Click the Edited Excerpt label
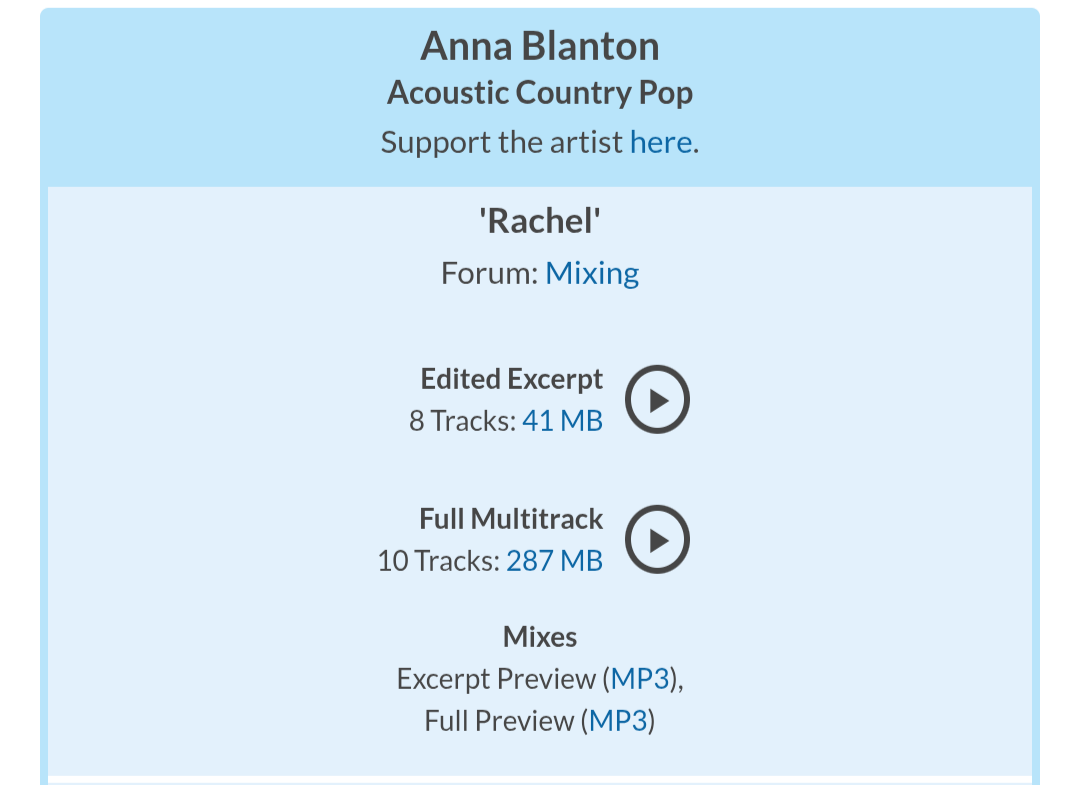Viewport: 1080px width, 785px height. point(512,379)
